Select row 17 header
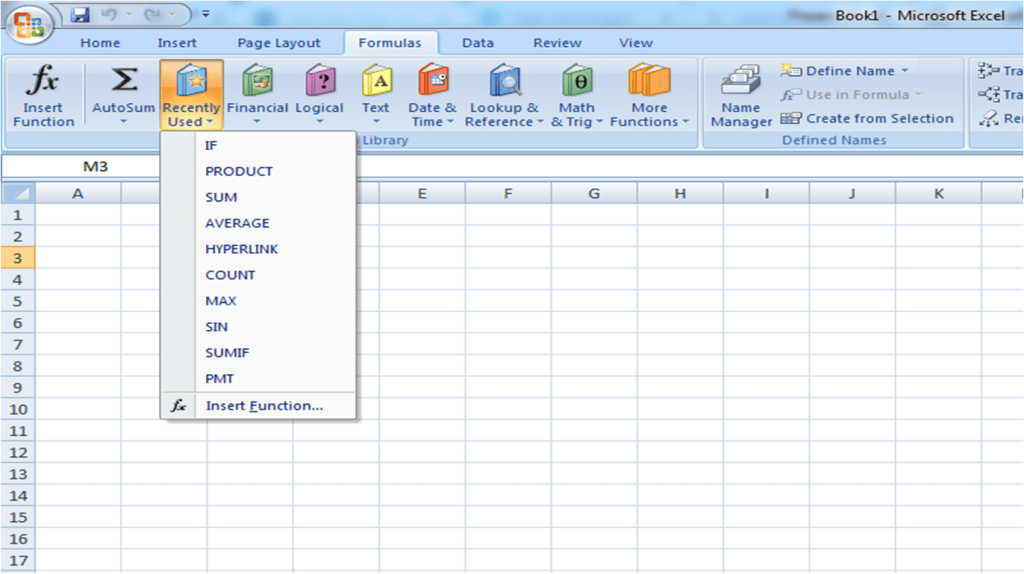The width and height of the screenshot is (1024, 574). tap(18, 560)
